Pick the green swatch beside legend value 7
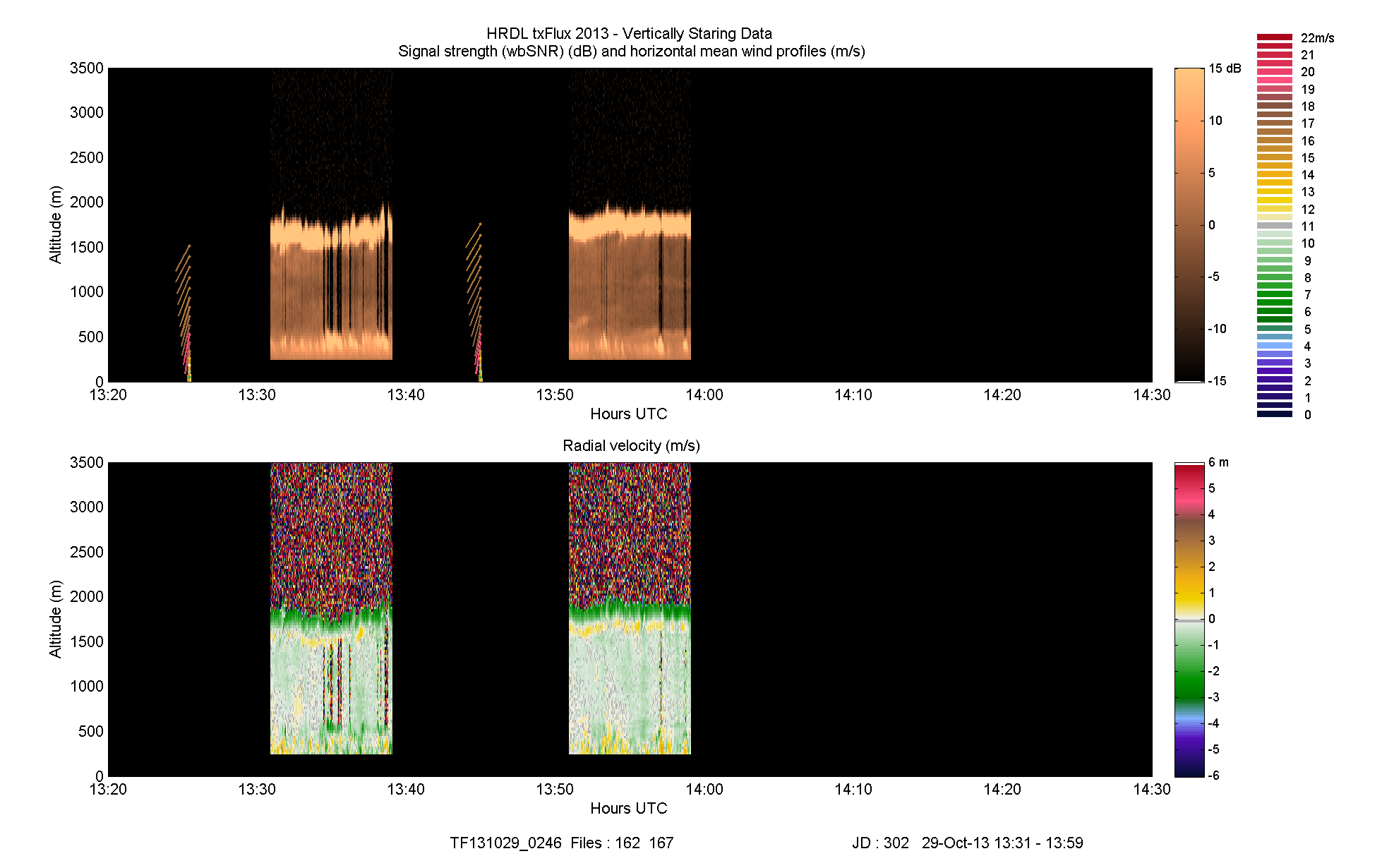1382x868 pixels. point(1274,294)
